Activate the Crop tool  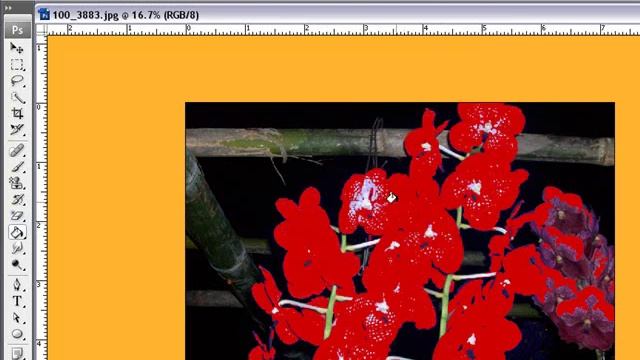click(17, 113)
